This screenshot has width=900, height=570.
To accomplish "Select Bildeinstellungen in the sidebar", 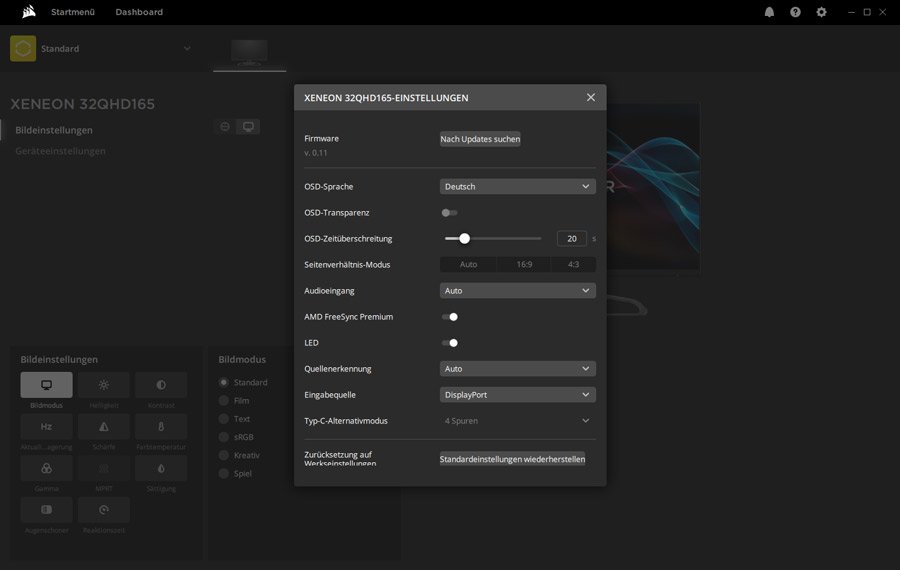I will pyautogui.click(x=54, y=130).
